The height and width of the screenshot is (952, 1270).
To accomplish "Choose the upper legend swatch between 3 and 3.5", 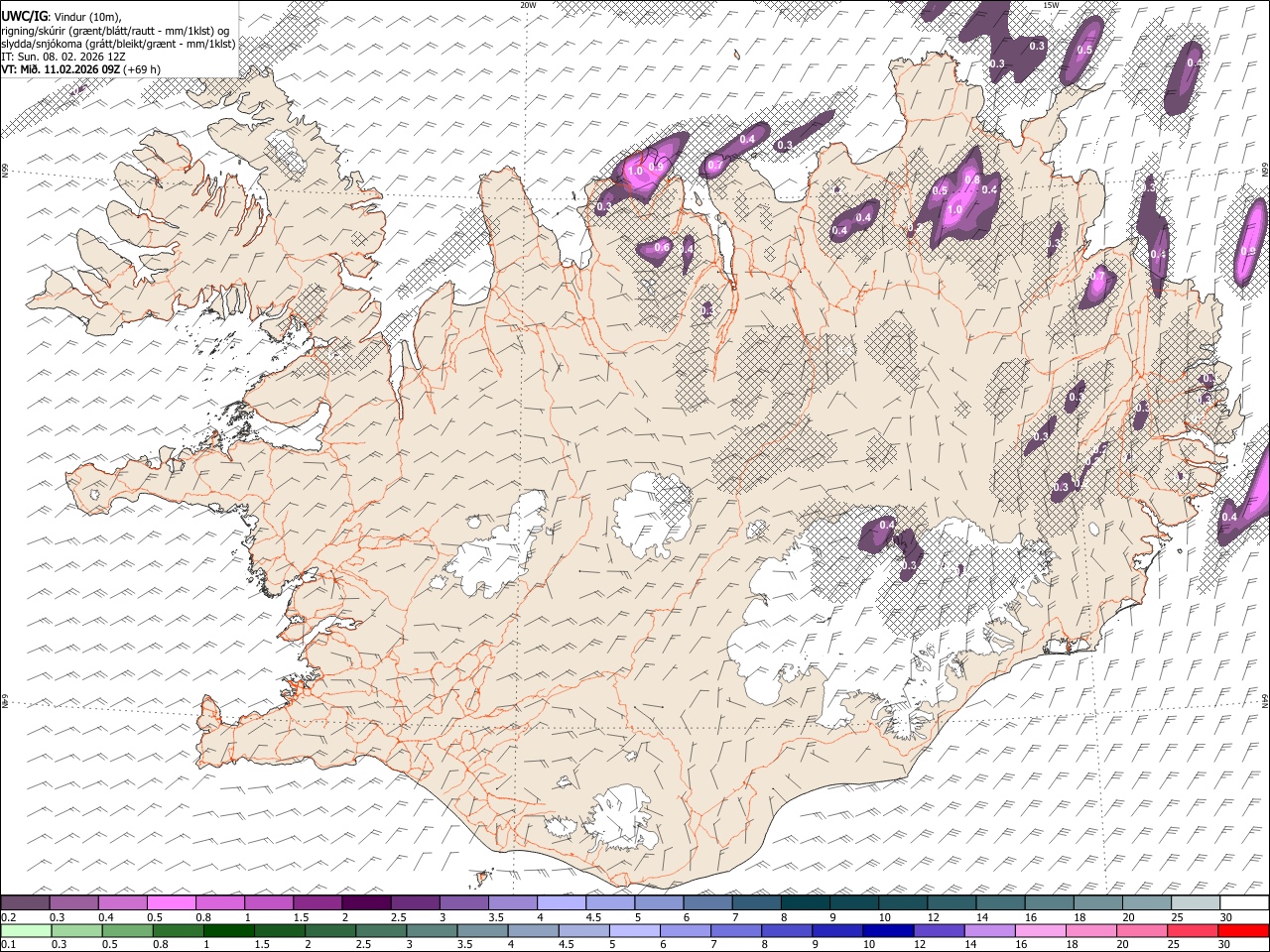I will (463, 902).
